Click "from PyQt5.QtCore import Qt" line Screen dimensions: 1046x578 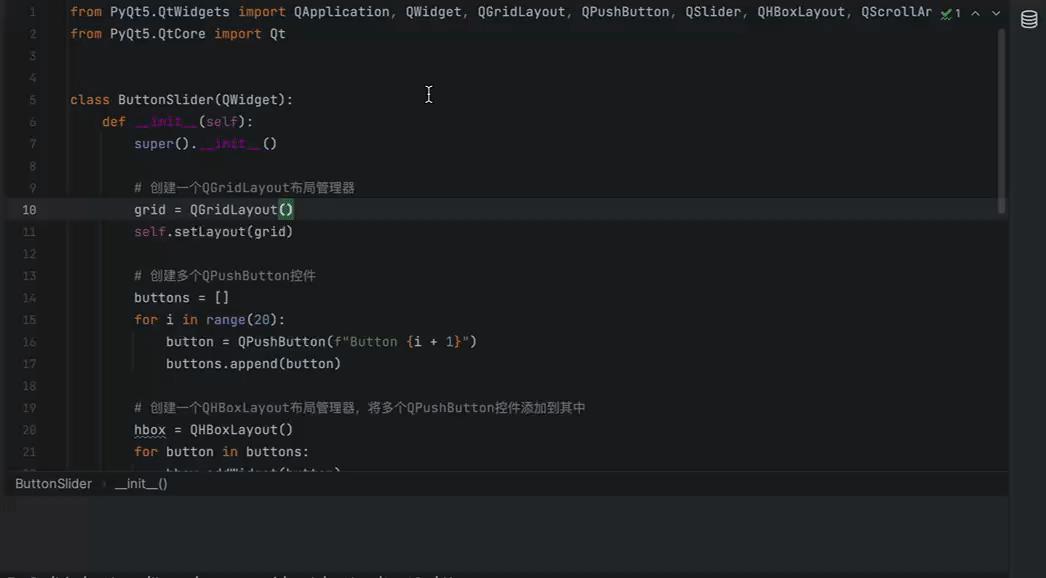click(178, 33)
